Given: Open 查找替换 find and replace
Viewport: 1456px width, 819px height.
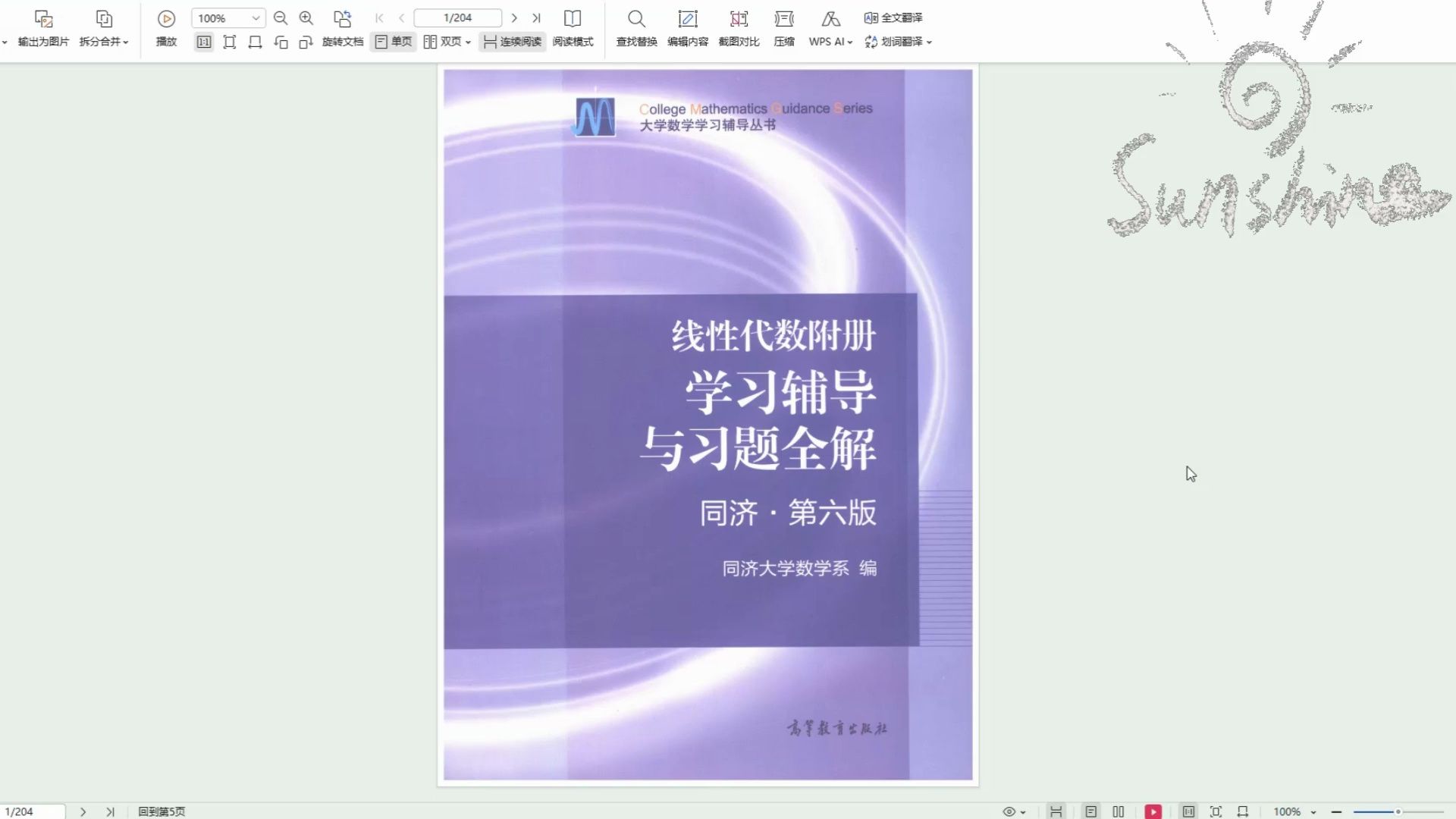Looking at the screenshot, I should 636,29.
